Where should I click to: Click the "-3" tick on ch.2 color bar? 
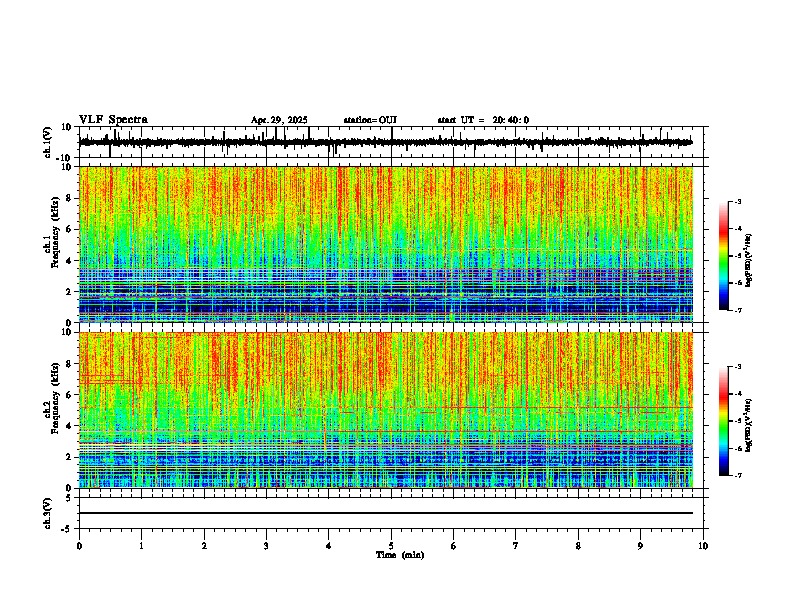coord(738,367)
